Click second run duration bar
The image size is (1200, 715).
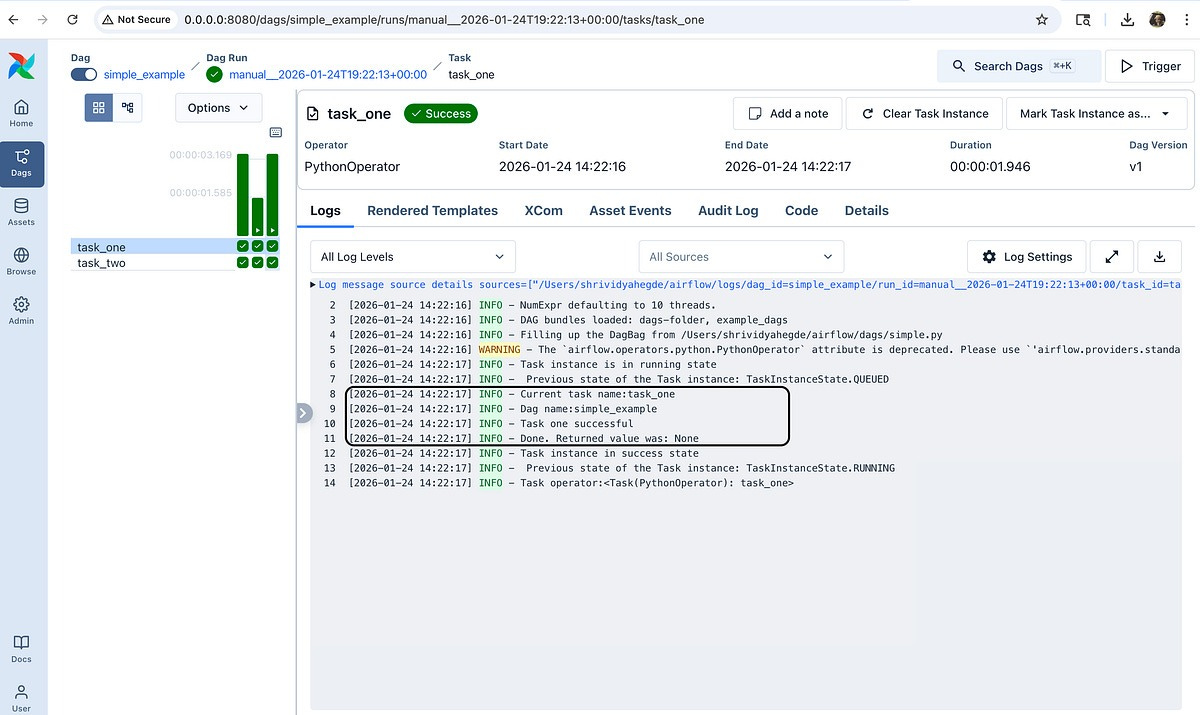[258, 216]
